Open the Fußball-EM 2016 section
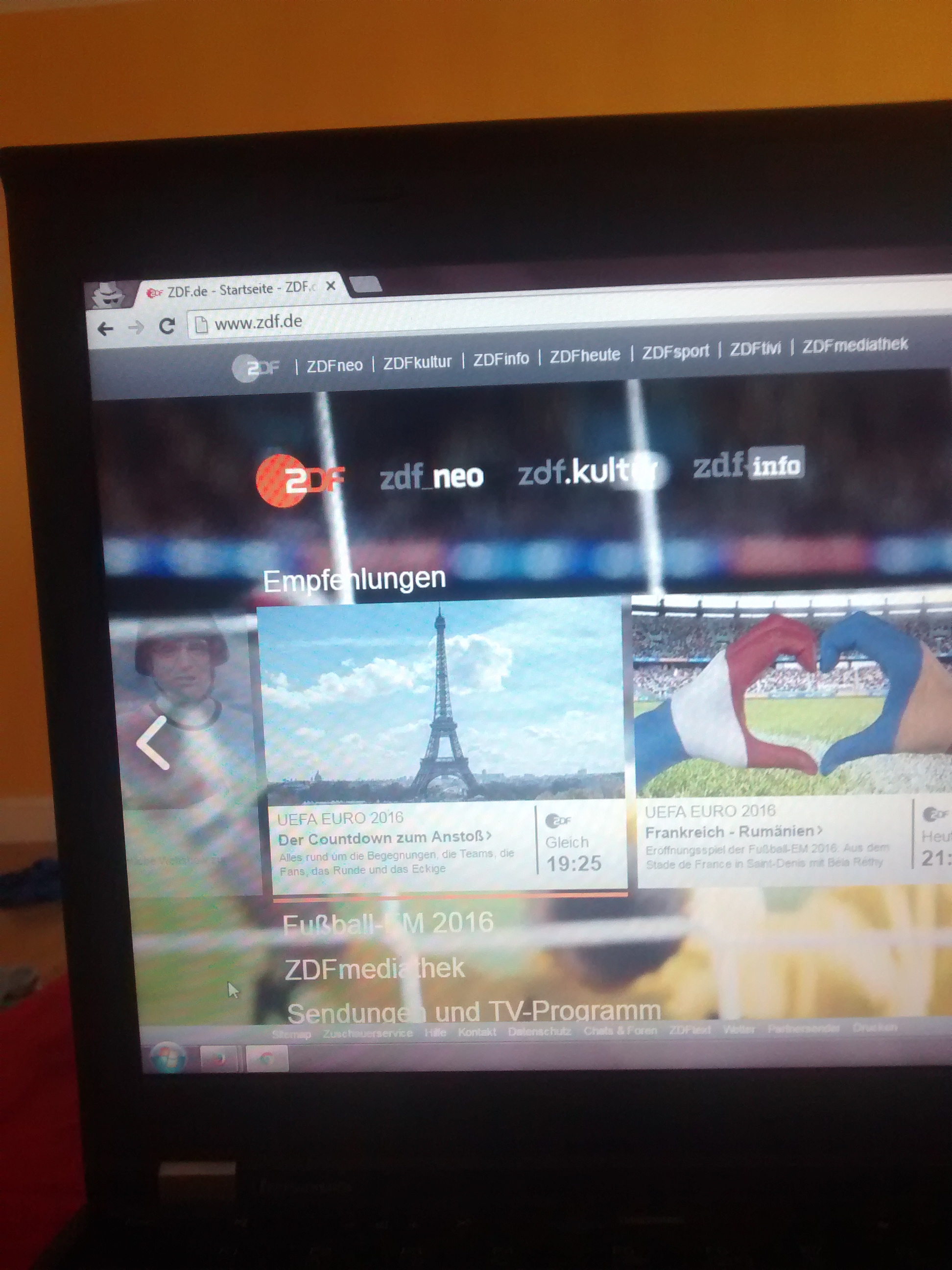Screen dimensions: 952x1270 388,923
